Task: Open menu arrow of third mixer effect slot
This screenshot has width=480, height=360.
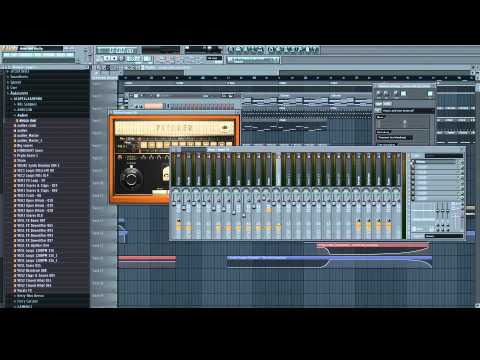Action: click(414, 172)
